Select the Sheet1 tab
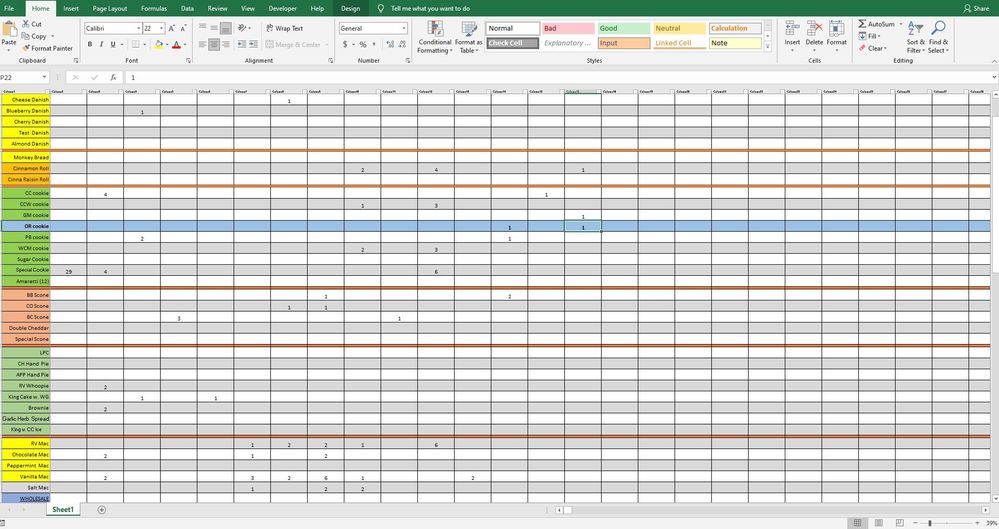The height and width of the screenshot is (529, 999). click(x=62, y=509)
